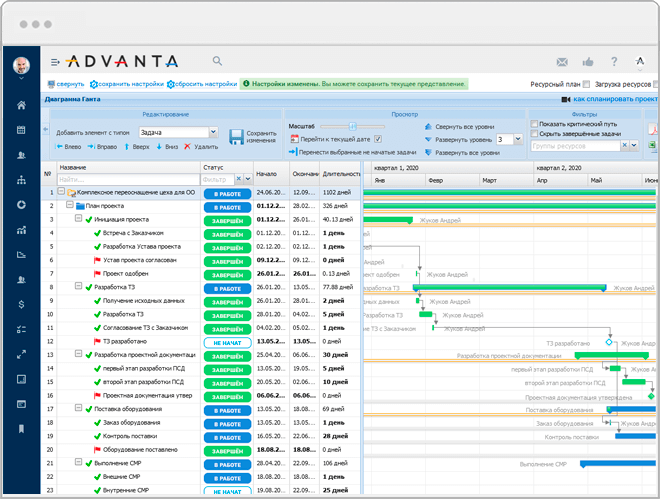Open the help question mark icon
Image resolution: width=660 pixels, height=499 pixels.
click(614, 62)
